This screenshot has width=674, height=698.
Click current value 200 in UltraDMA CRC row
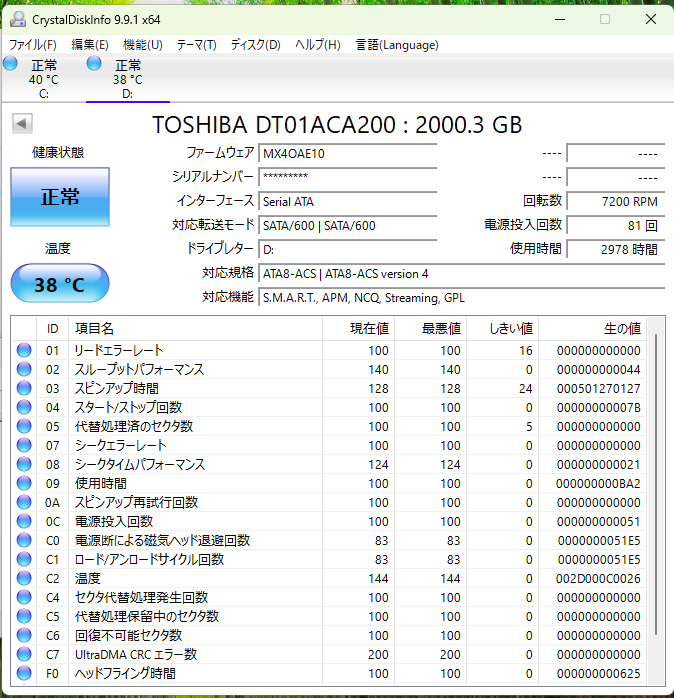pyautogui.click(x=378, y=654)
